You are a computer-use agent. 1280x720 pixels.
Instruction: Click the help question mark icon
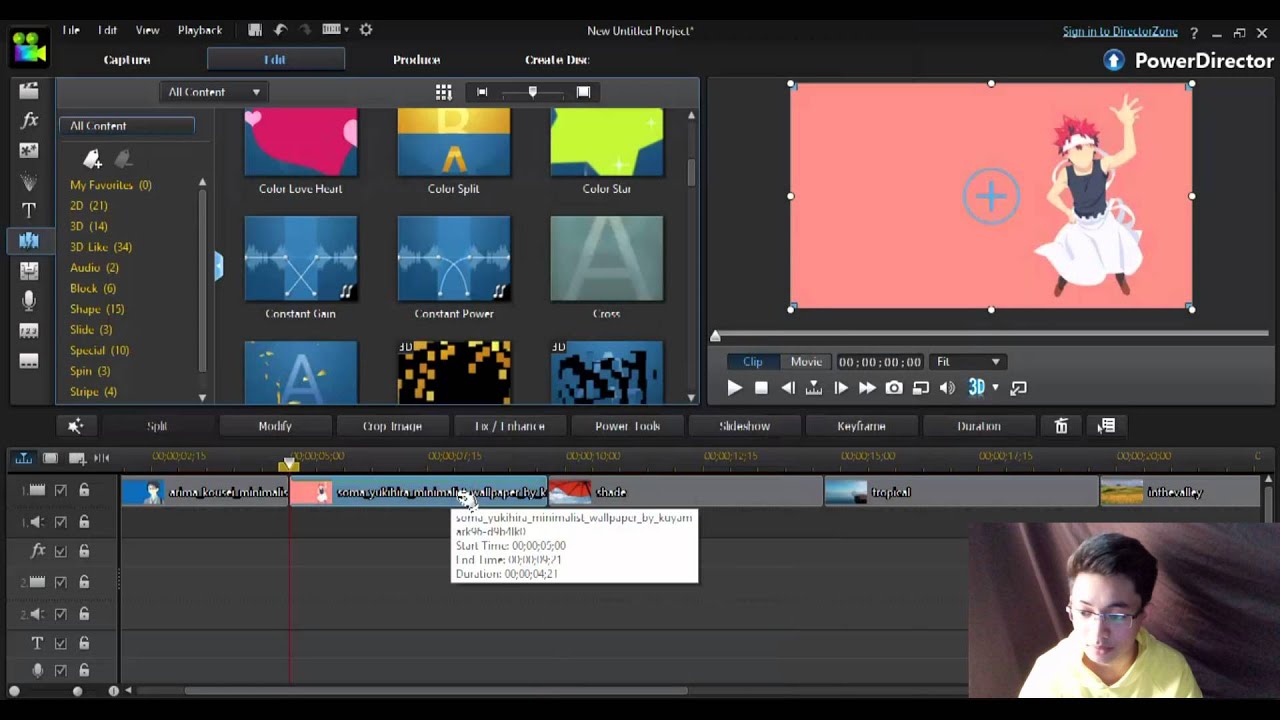1193,33
